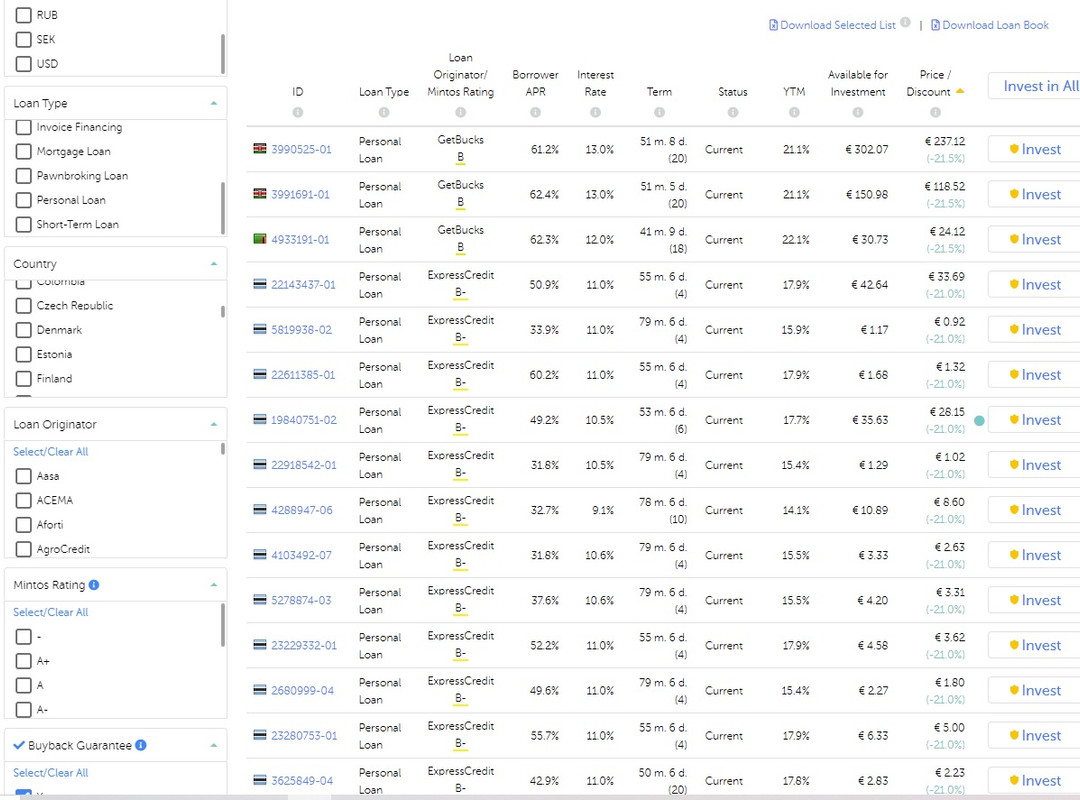This screenshot has height=800, width=1080.
Task: Click Select/Clear All under Loan Originator
Action: [50, 451]
